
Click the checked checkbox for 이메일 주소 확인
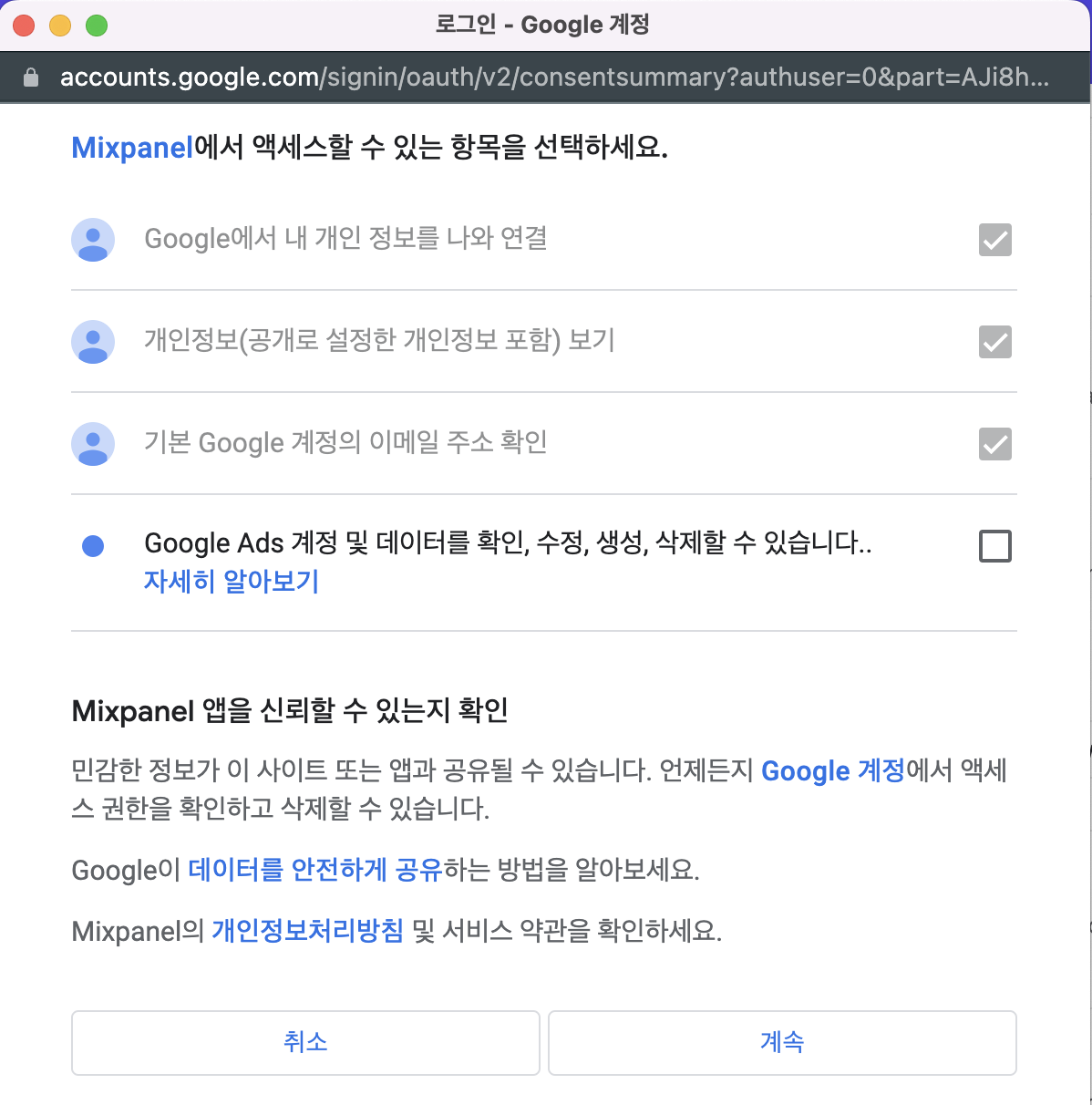point(994,444)
